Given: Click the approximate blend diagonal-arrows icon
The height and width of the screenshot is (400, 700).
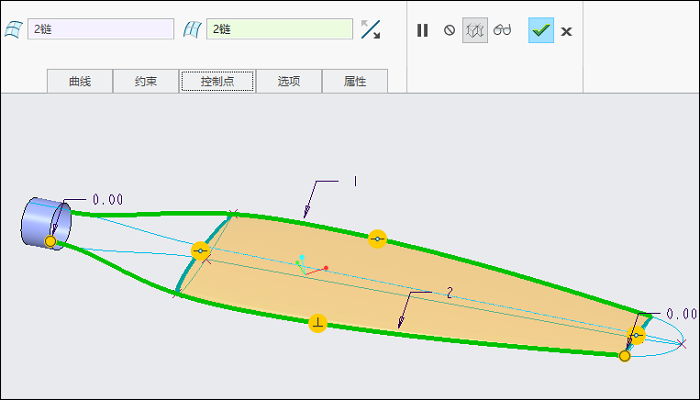Looking at the screenshot, I should (x=371, y=29).
